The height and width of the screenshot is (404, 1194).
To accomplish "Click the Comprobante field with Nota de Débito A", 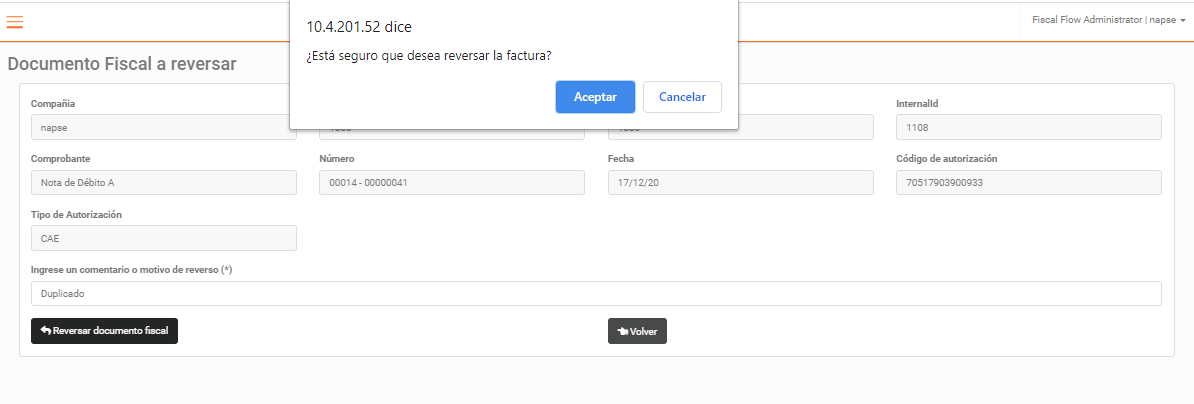I will (164, 183).
